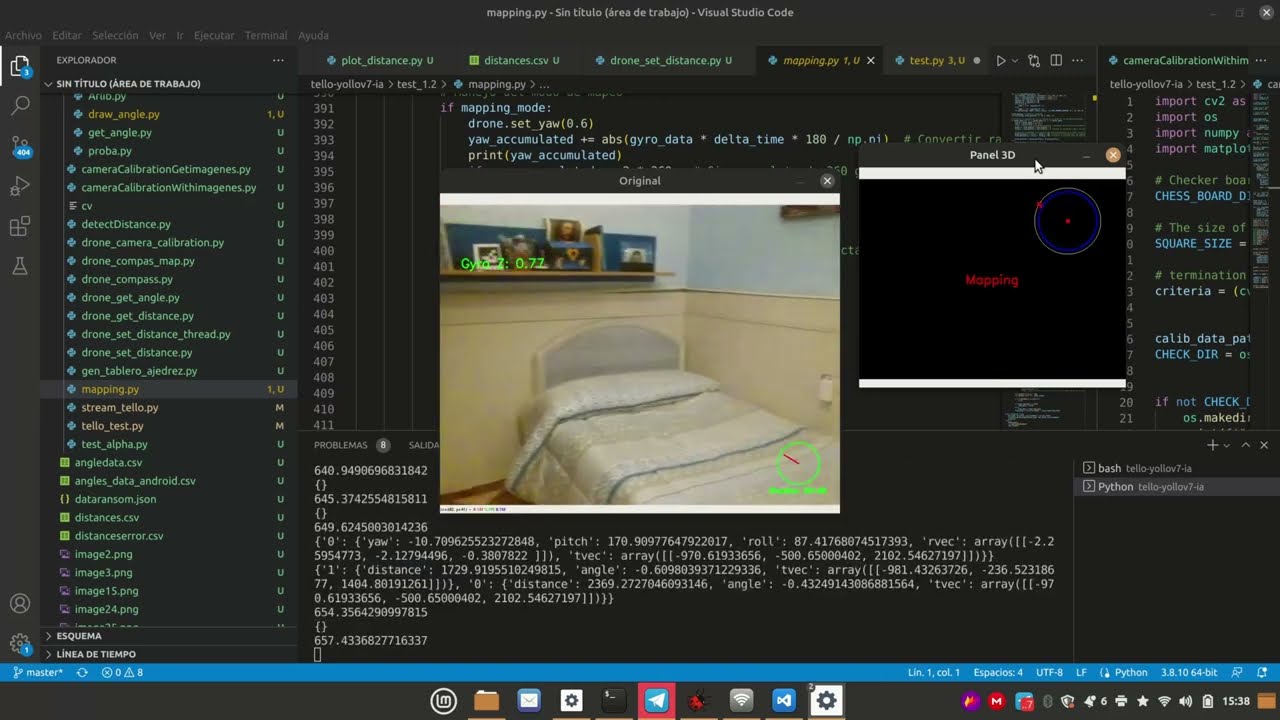Image resolution: width=1280 pixels, height=720 pixels.
Task: Select the PROBLEMAS panel tab
Action: 341,445
